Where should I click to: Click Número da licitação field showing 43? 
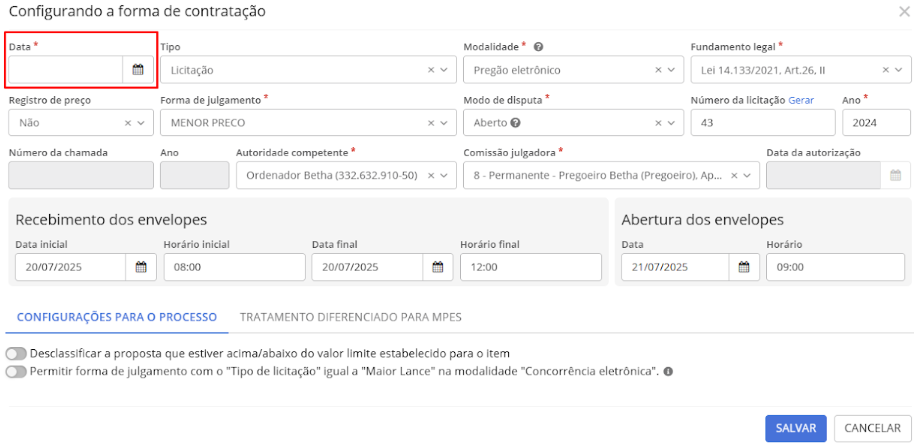click(763, 123)
